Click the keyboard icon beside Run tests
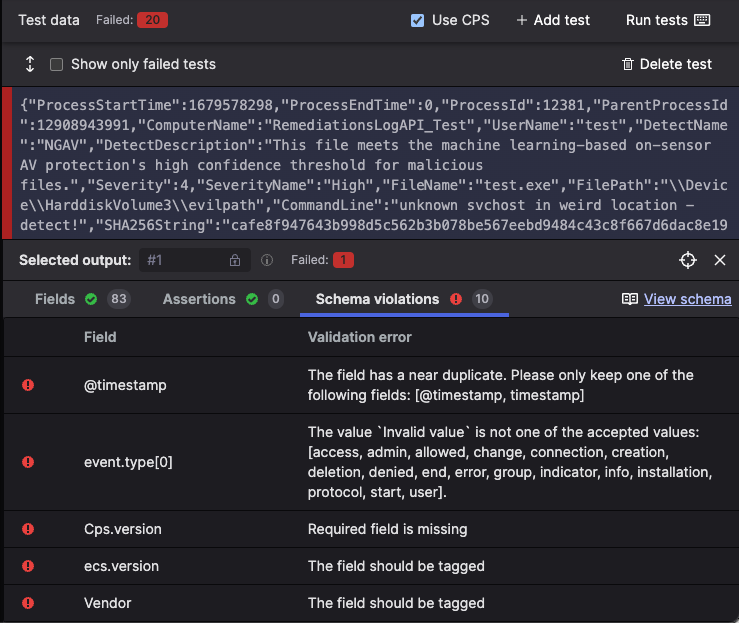Viewport: 739px width, 623px height. 702,20
